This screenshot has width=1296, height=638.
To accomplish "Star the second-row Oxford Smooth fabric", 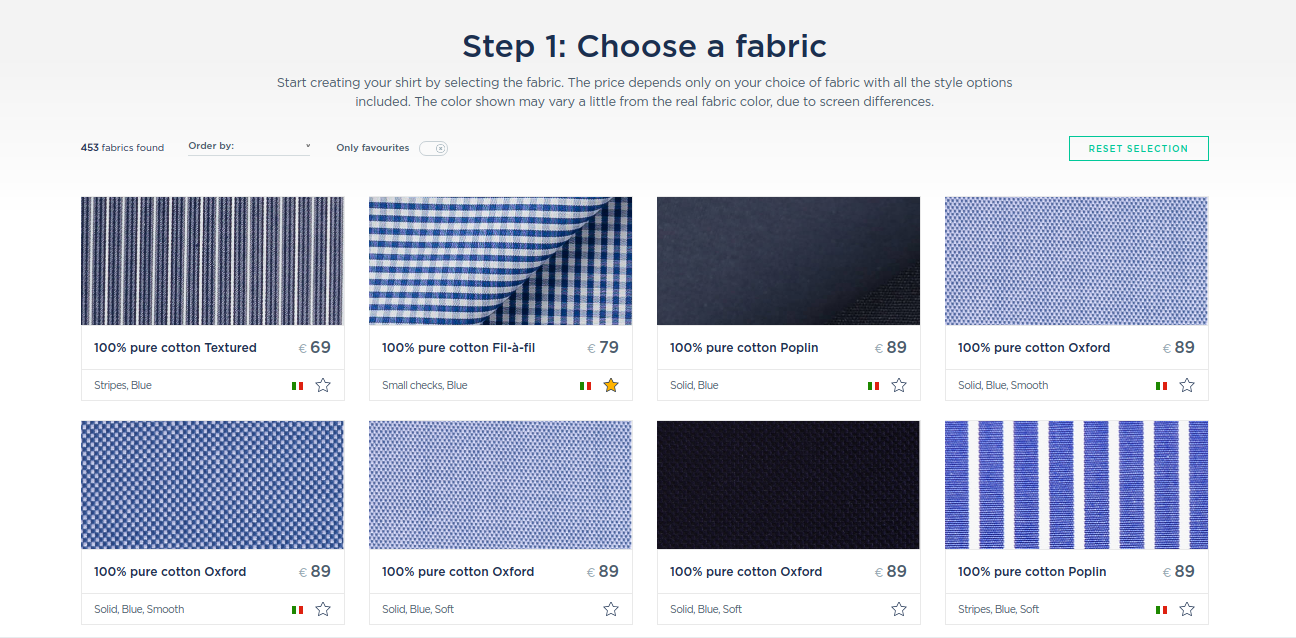I will coord(323,609).
